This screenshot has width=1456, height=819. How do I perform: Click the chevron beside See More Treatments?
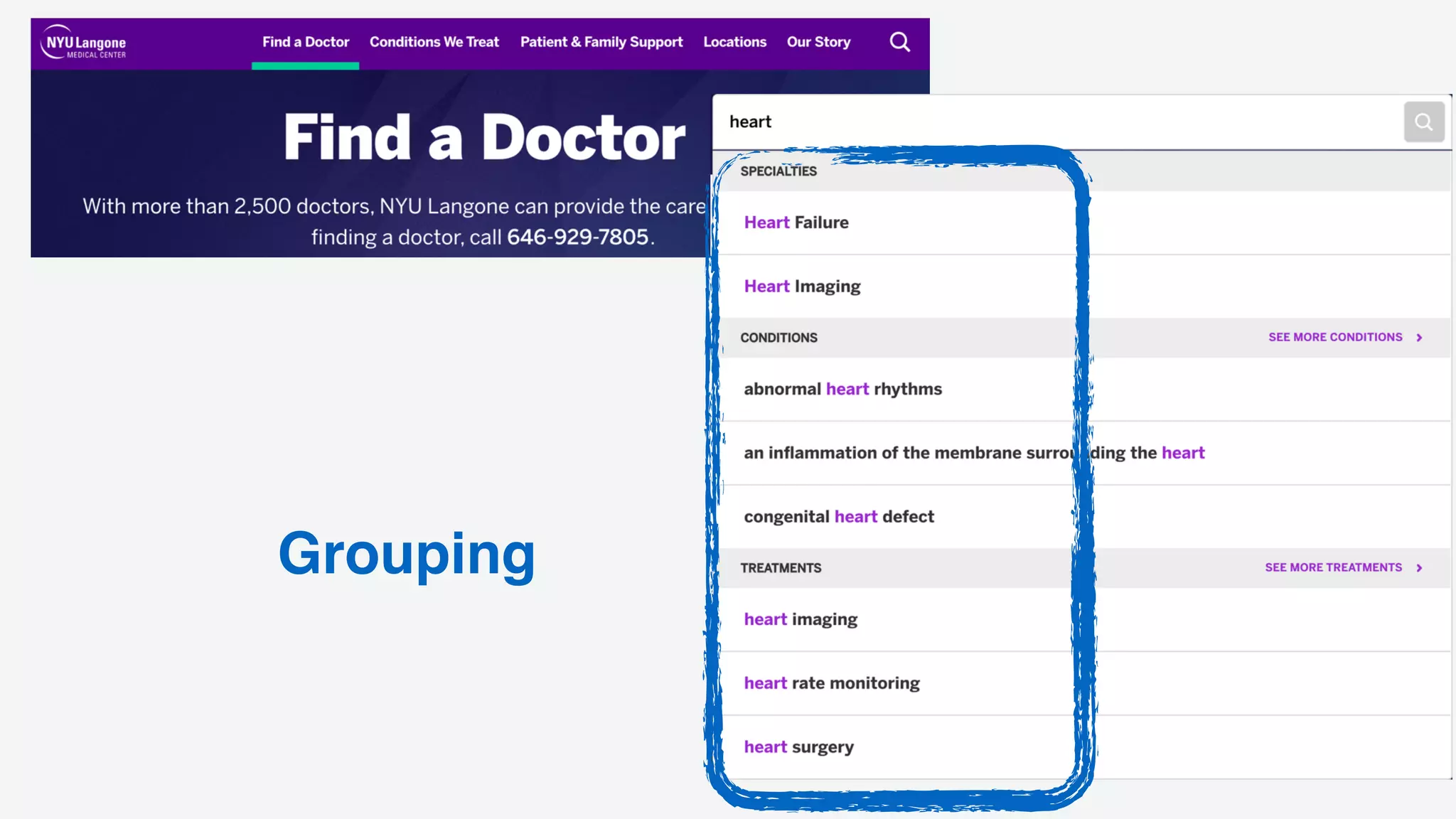tap(1419, 568)
